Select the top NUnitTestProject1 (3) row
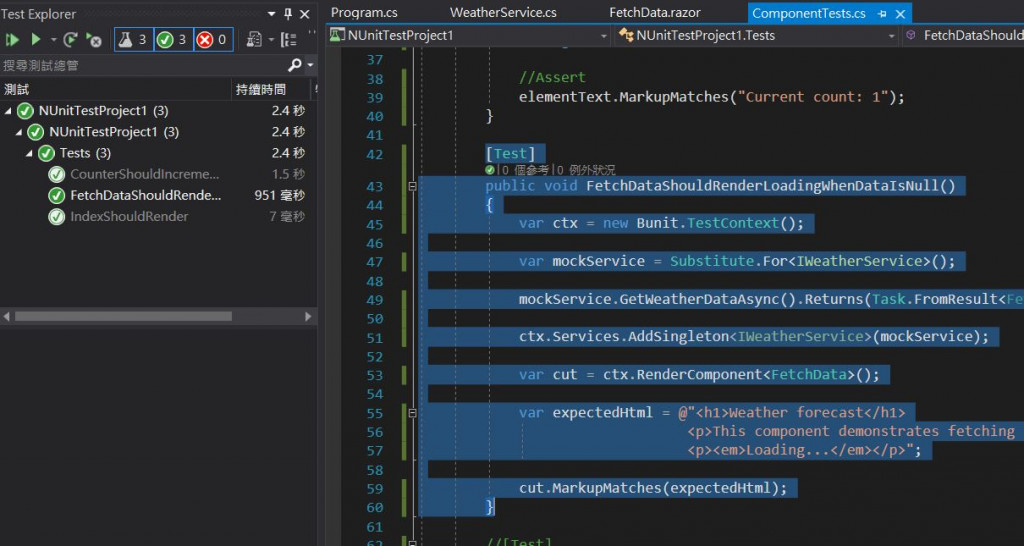Viewport: 1024px width, 546px height. click(x=158, y=111)
